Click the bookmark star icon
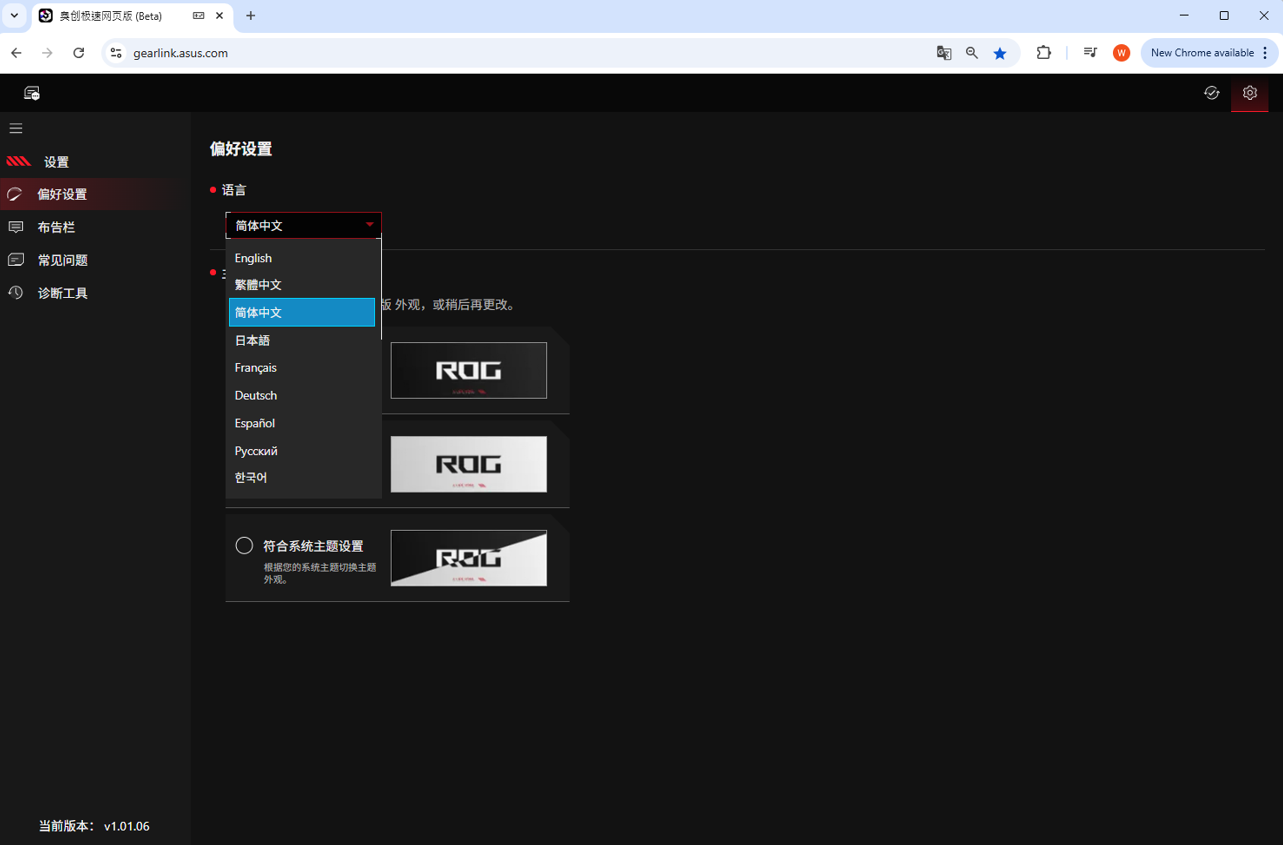1283x845 pixels. point(1000,53)
